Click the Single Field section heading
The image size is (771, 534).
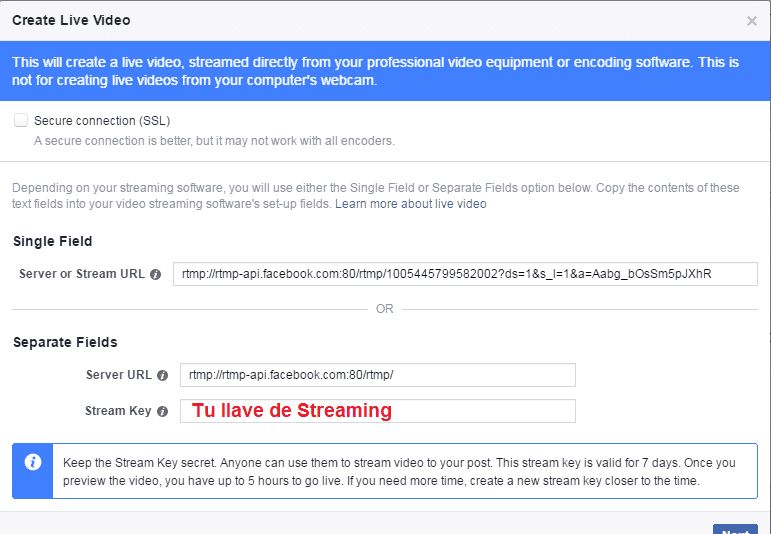click(x=52, y=241)
